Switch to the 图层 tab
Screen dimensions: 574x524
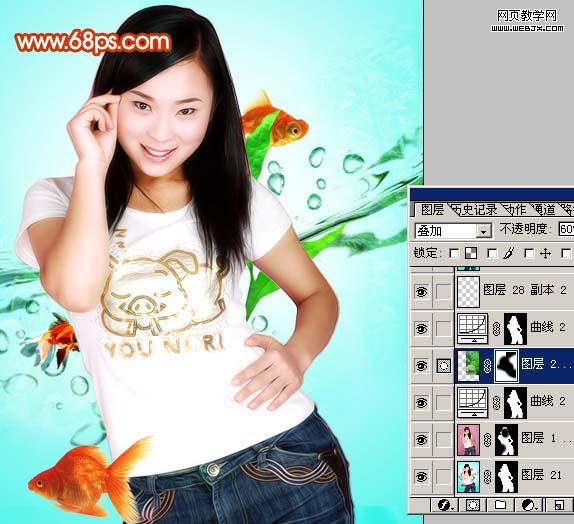(x=432, y=210)
